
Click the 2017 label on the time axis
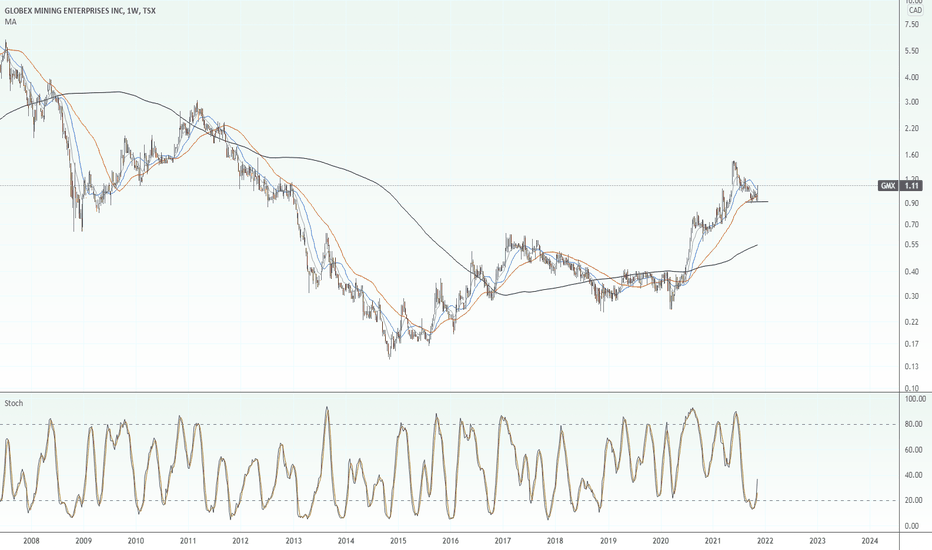(x=503, y=541)
